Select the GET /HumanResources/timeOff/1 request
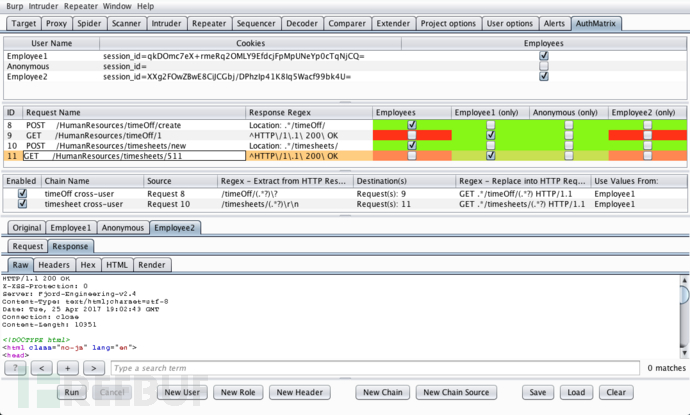Screen dimensions: 690x415 click(345, 135)
